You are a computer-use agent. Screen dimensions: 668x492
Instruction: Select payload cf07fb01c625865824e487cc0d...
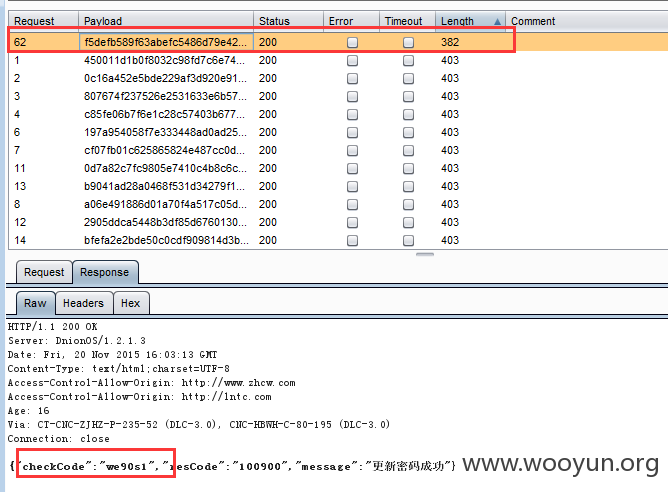click(x=164, y=150)
